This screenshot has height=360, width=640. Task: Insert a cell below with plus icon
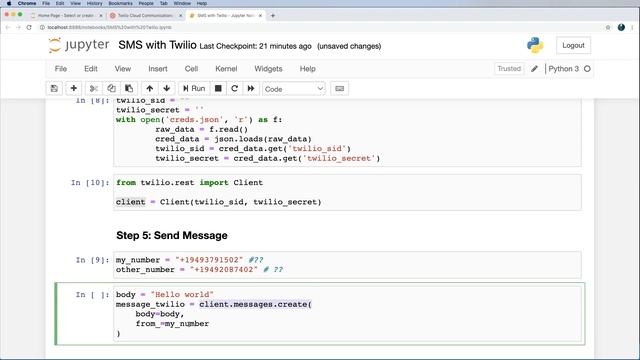point(74,89)
